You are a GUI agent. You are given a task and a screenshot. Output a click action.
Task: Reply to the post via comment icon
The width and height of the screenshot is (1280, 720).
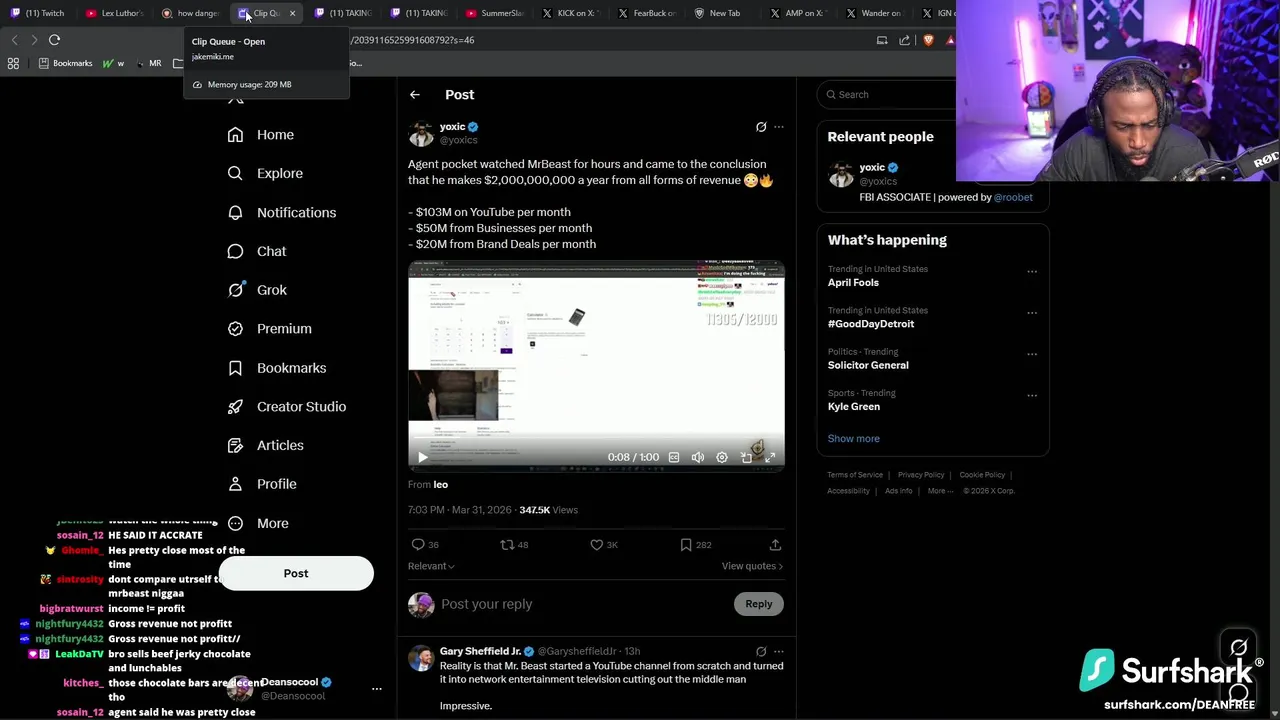(x=418, y=545)
